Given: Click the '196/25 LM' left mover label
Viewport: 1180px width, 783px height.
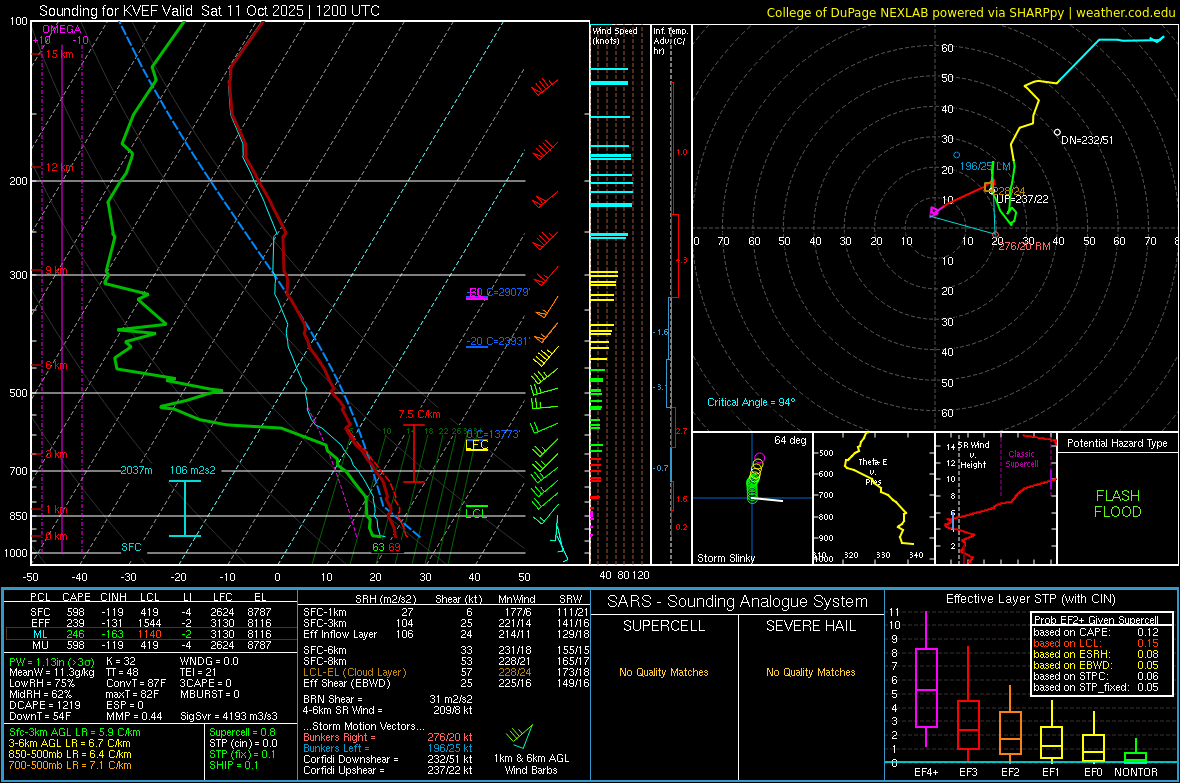Looking at the screenshot, I should point(985,166).
